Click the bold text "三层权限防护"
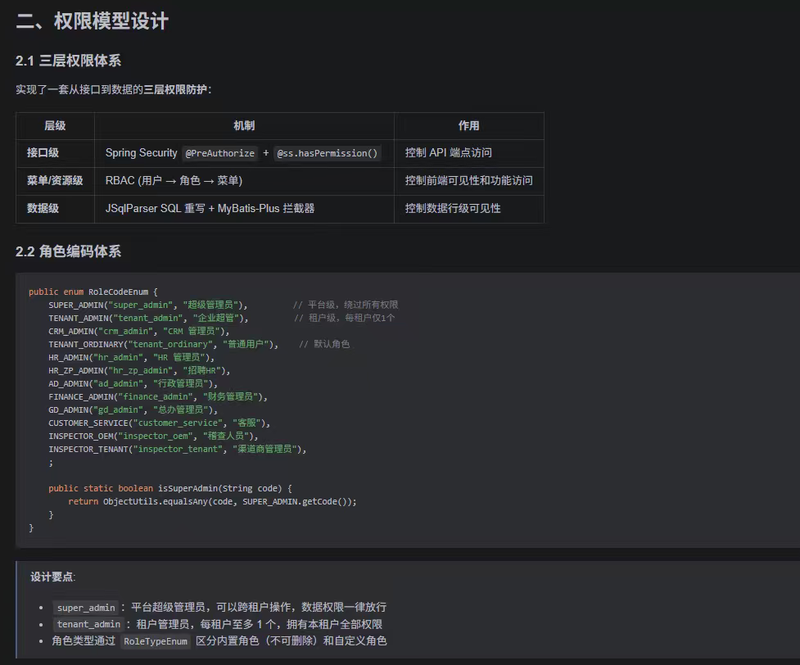 click(x=175, y=90)
